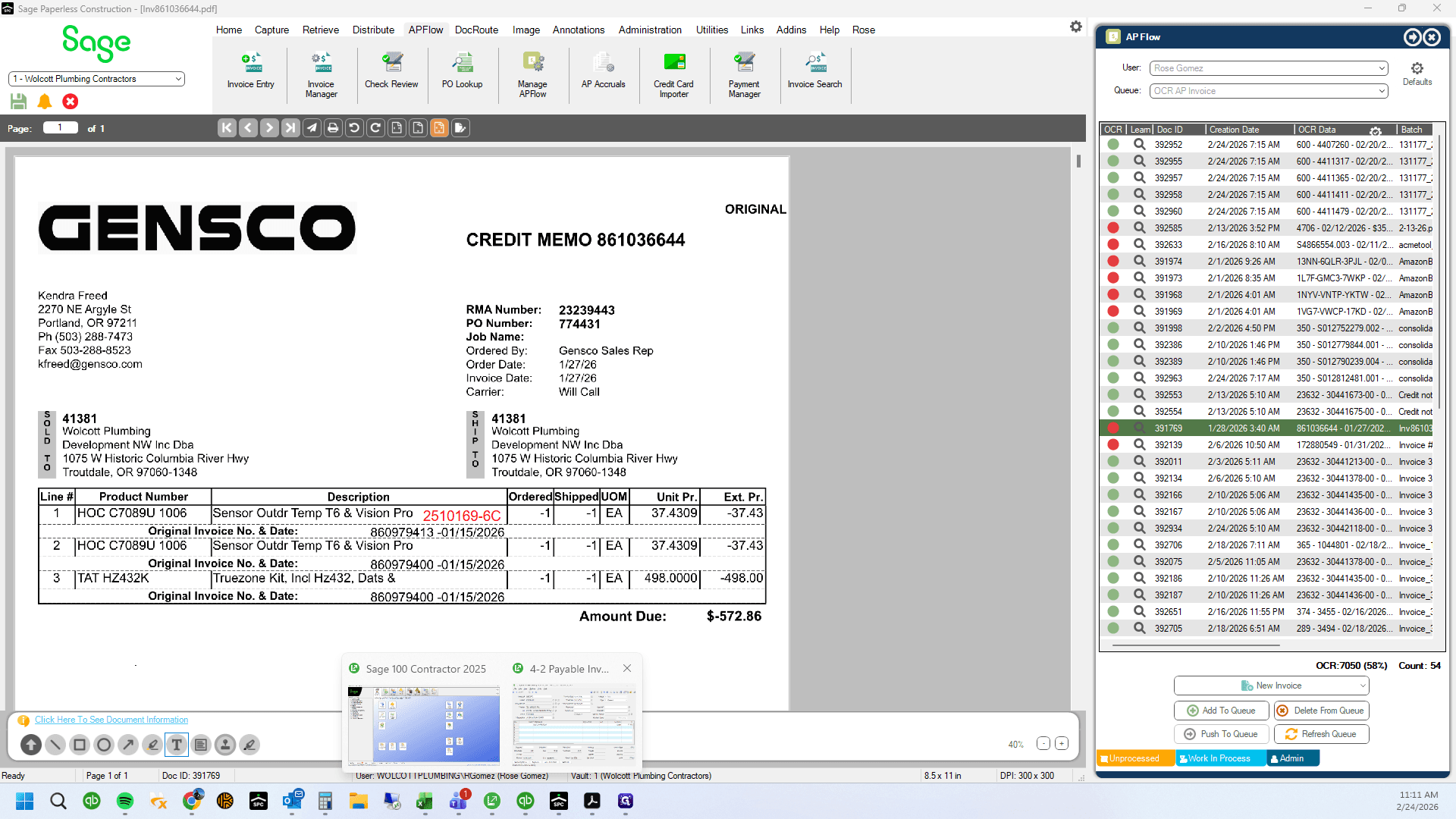The height and width of the screenshot is (819, 1456).
Task: Zoom out using the minus button
Action: click(x=1043, y=744)
